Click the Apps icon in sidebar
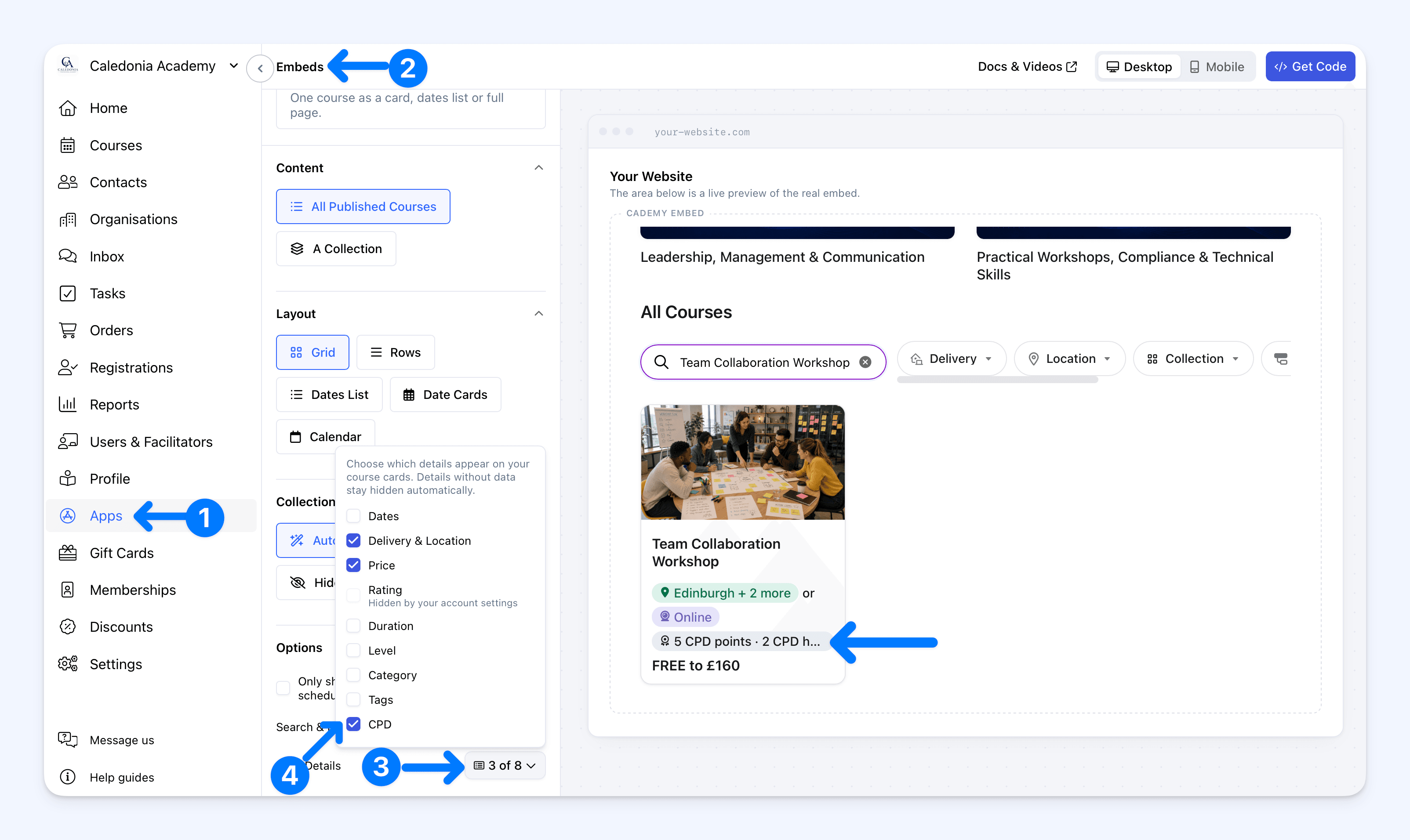The width and height of the screenshot is (1410, 840). tap(67, 516)
